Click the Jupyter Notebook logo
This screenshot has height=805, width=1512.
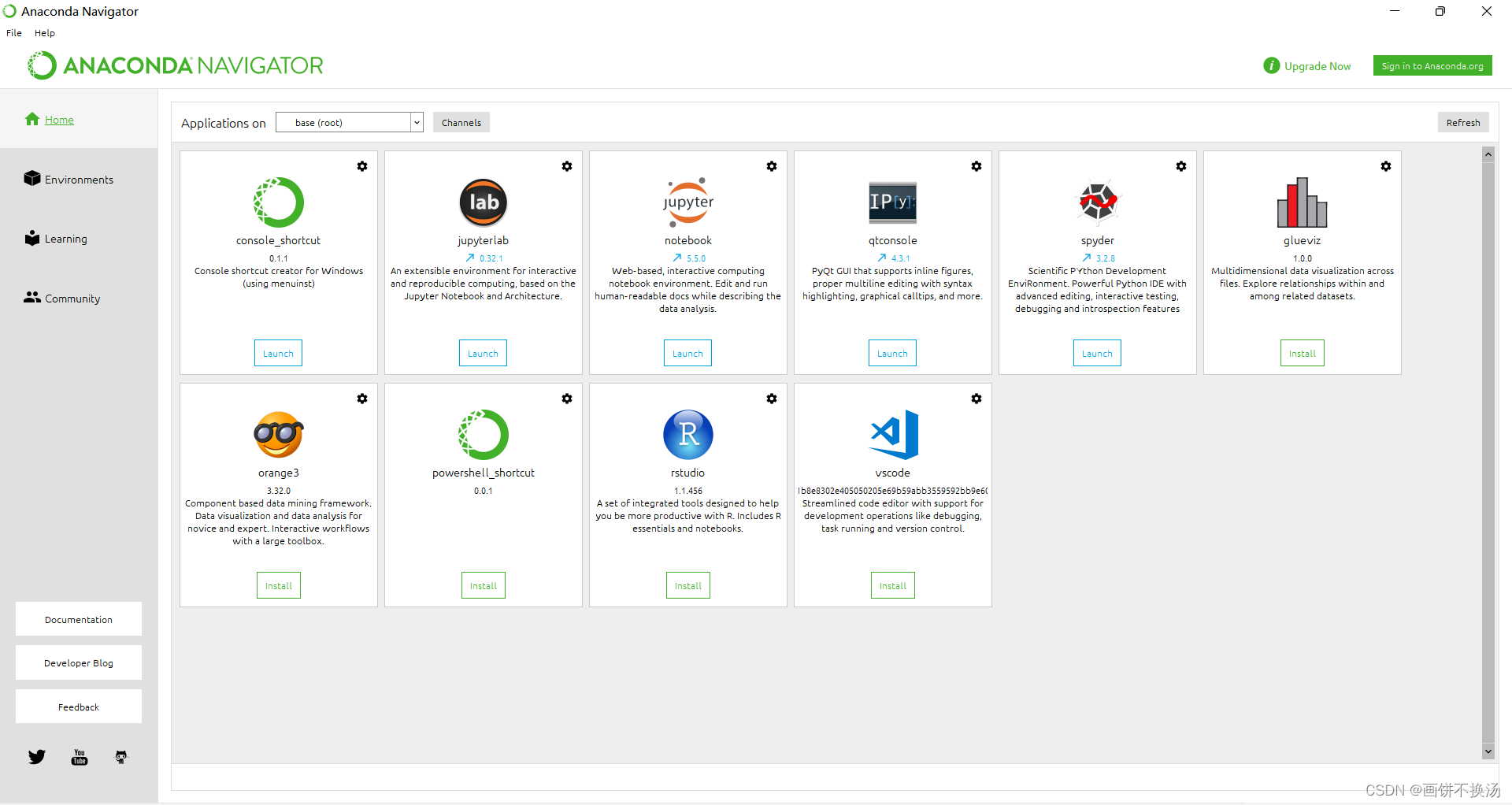click(x=687, y=202)
